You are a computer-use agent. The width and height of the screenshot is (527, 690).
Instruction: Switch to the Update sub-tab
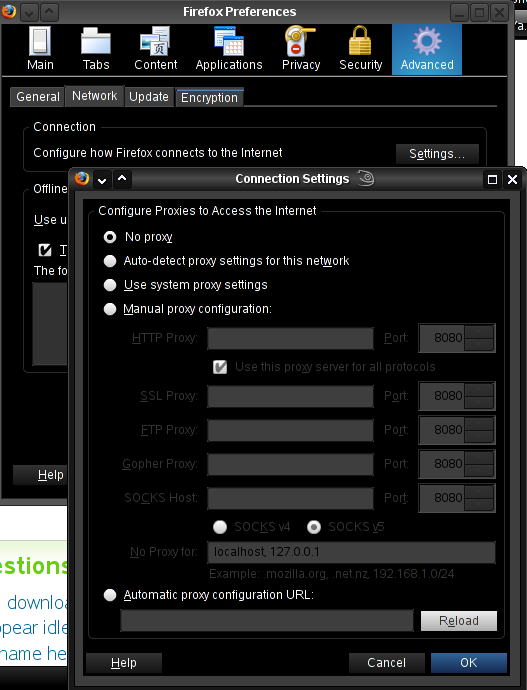[x=149, y=97]
